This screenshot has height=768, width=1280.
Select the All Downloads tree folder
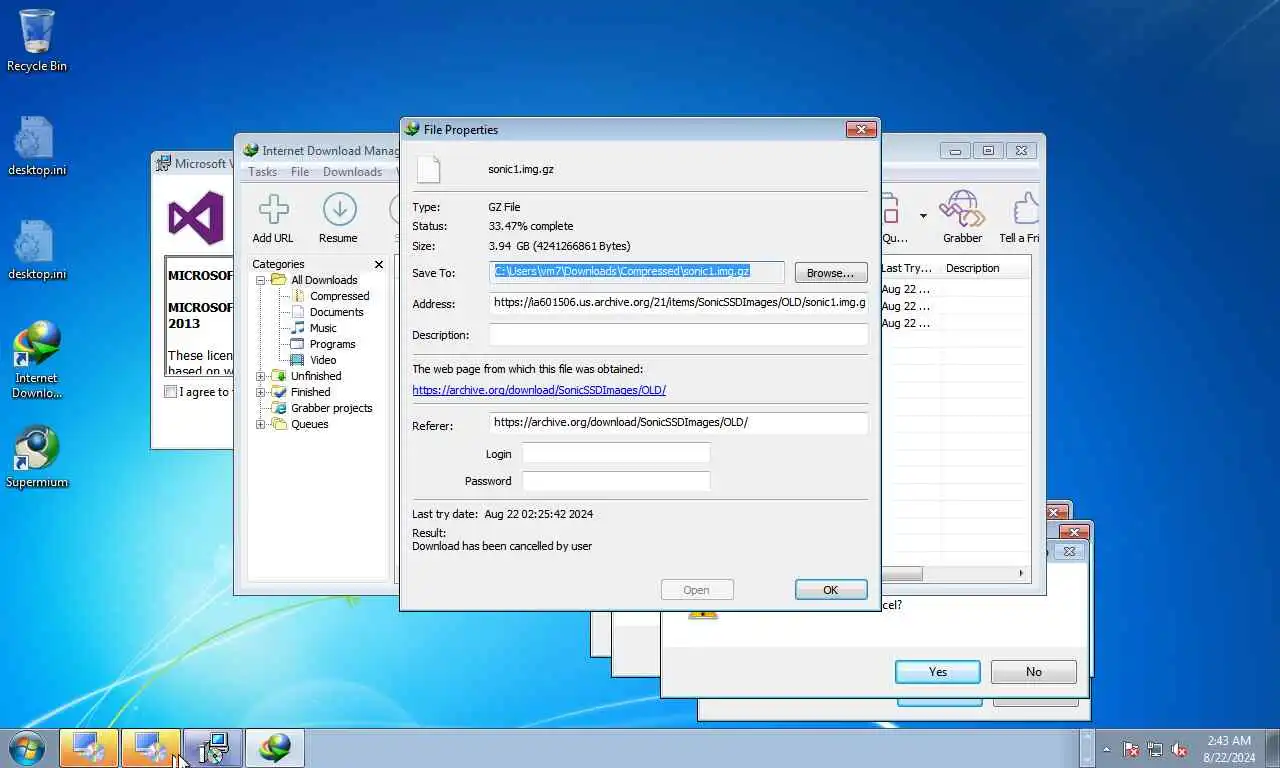click(x=314, y=280)
